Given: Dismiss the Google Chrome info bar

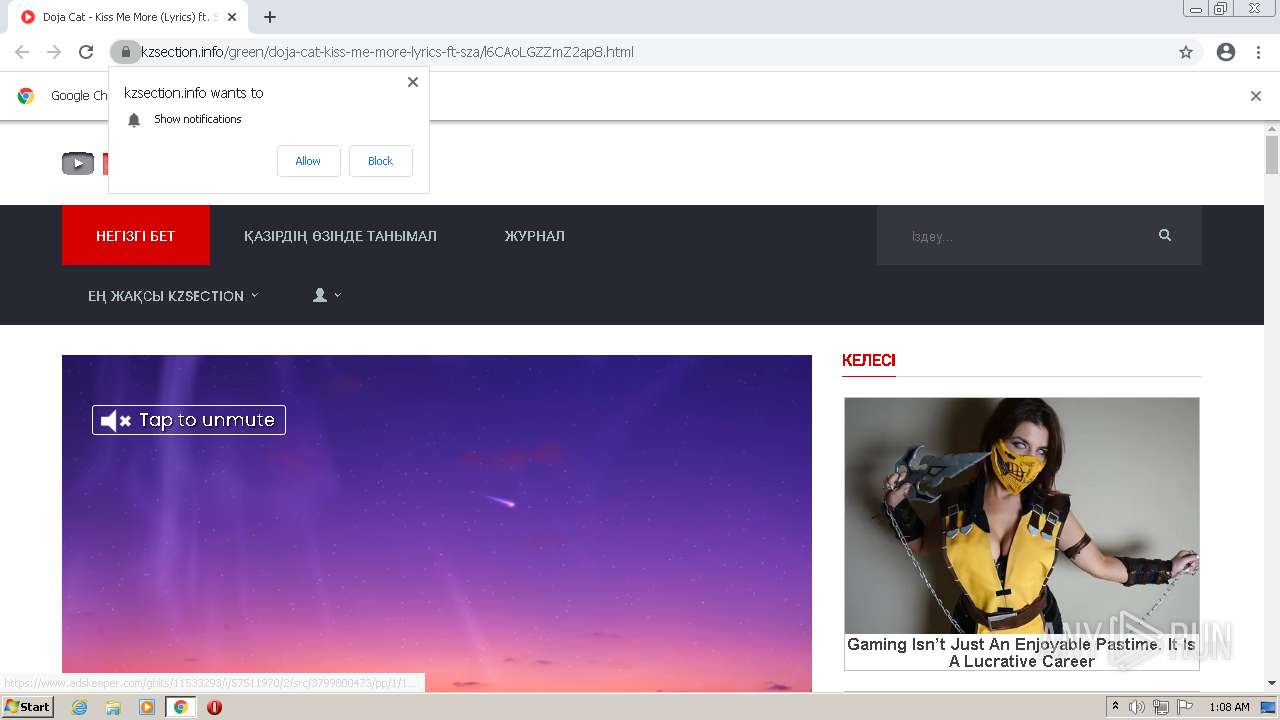Looking at the screenshot, I should tap(1256, 96).
